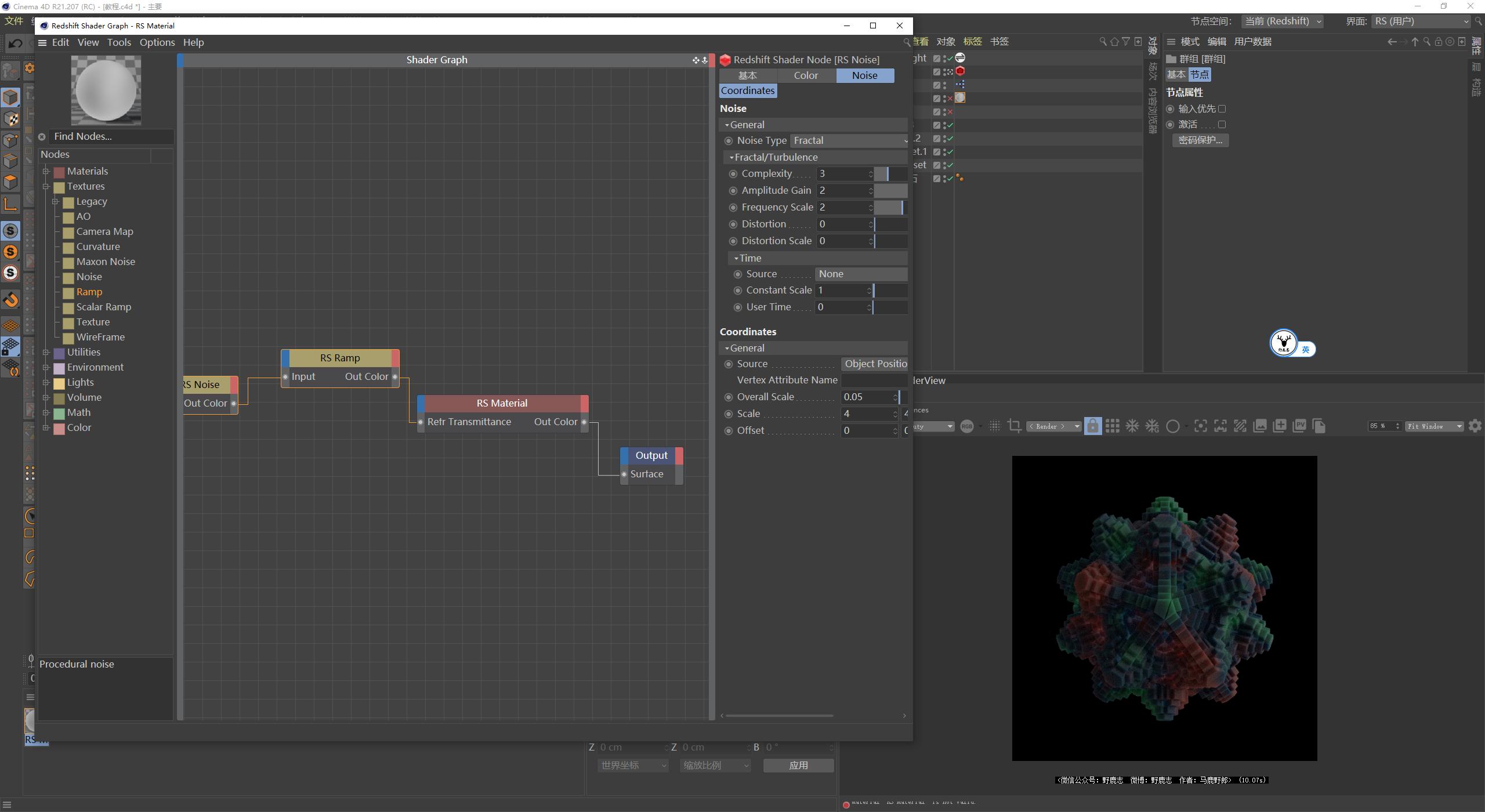Open the RenderView settings gear
The height and width of the screenshot is (812, 1485).
(x=1474, y=426)
